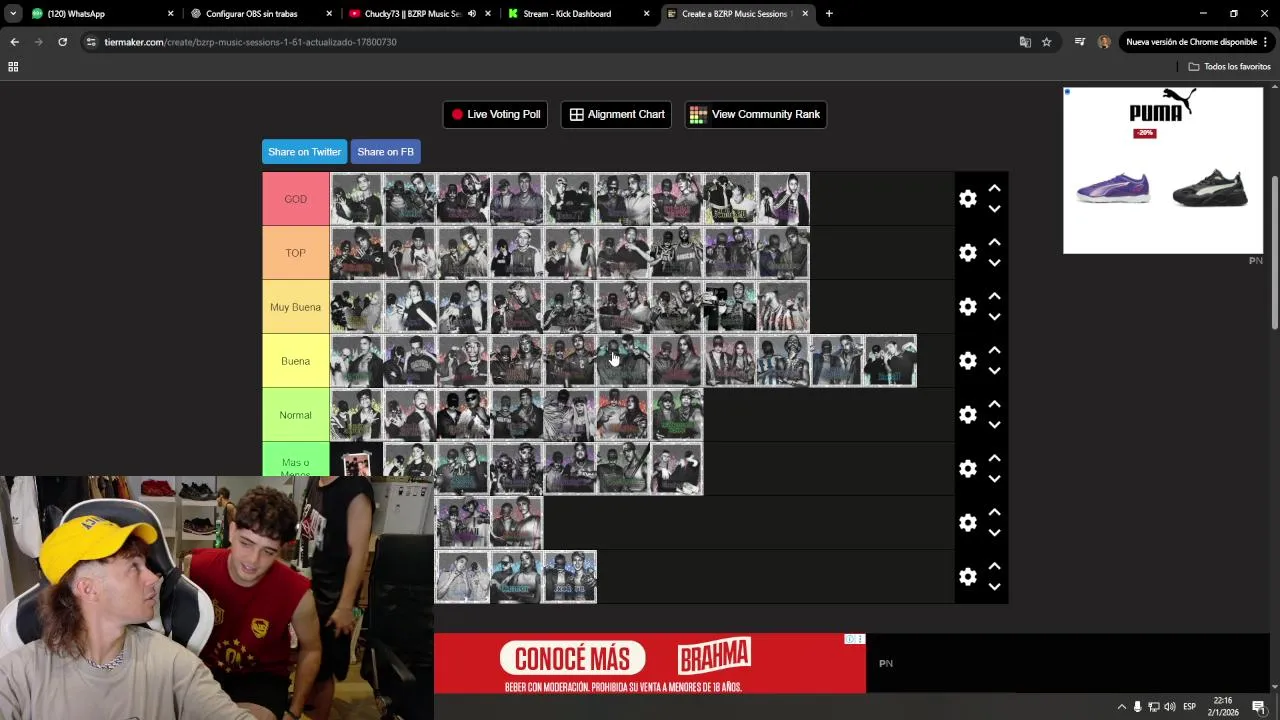The image size is (1280, 720).
Task: Click the Live Voting Poll button
Action: [x=495, y=114]
